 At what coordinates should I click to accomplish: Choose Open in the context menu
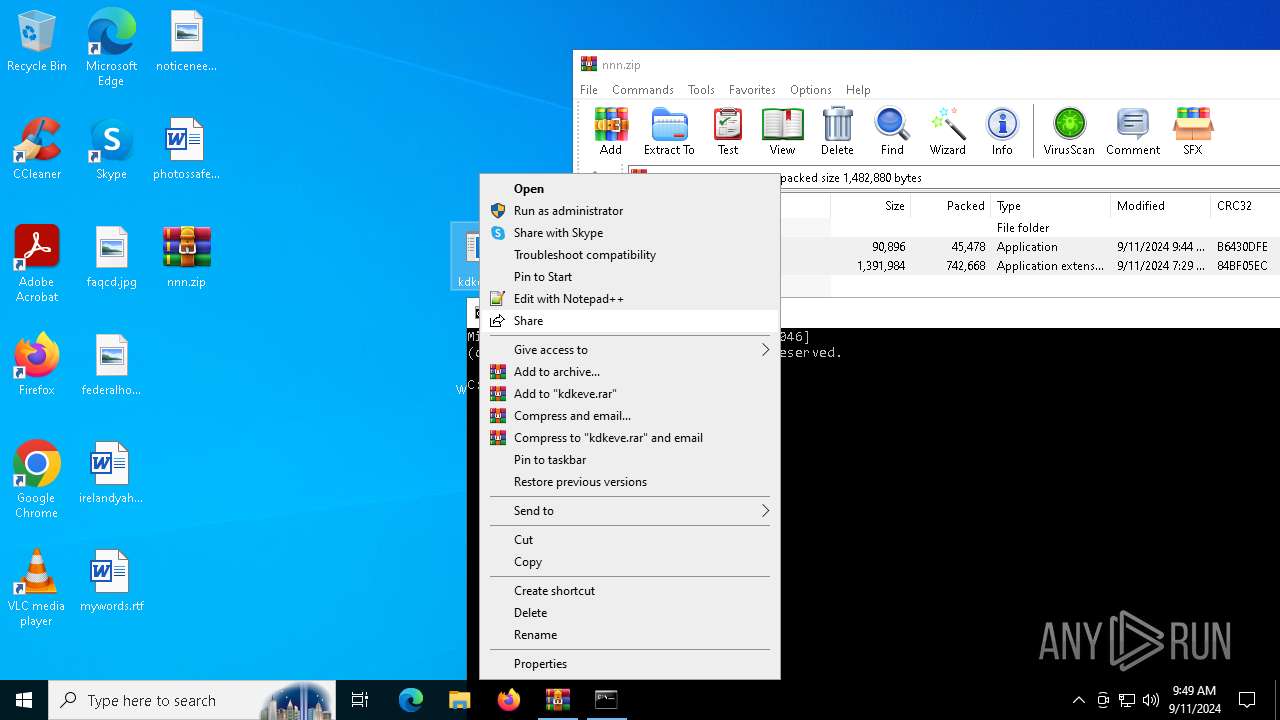[x=630, y=189]
